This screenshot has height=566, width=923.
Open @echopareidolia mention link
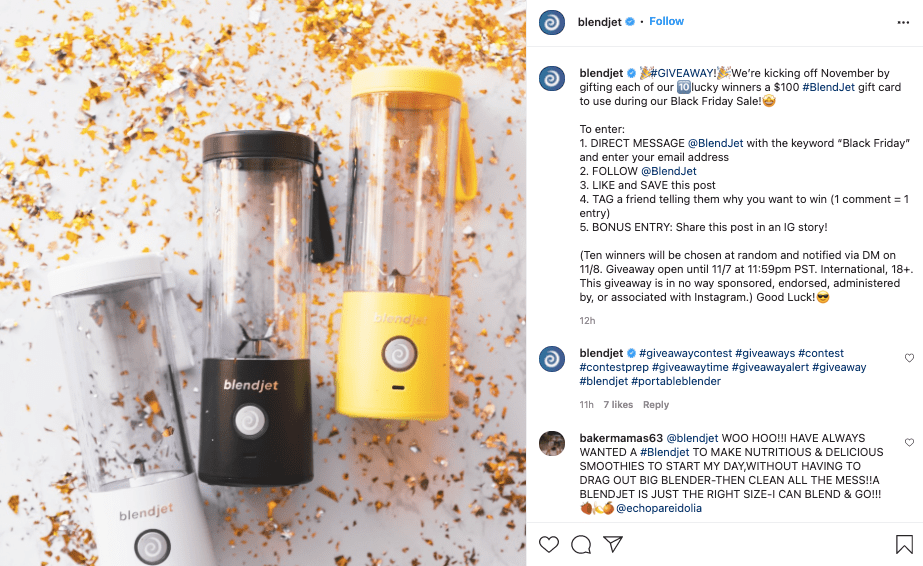tap(659, 508)
